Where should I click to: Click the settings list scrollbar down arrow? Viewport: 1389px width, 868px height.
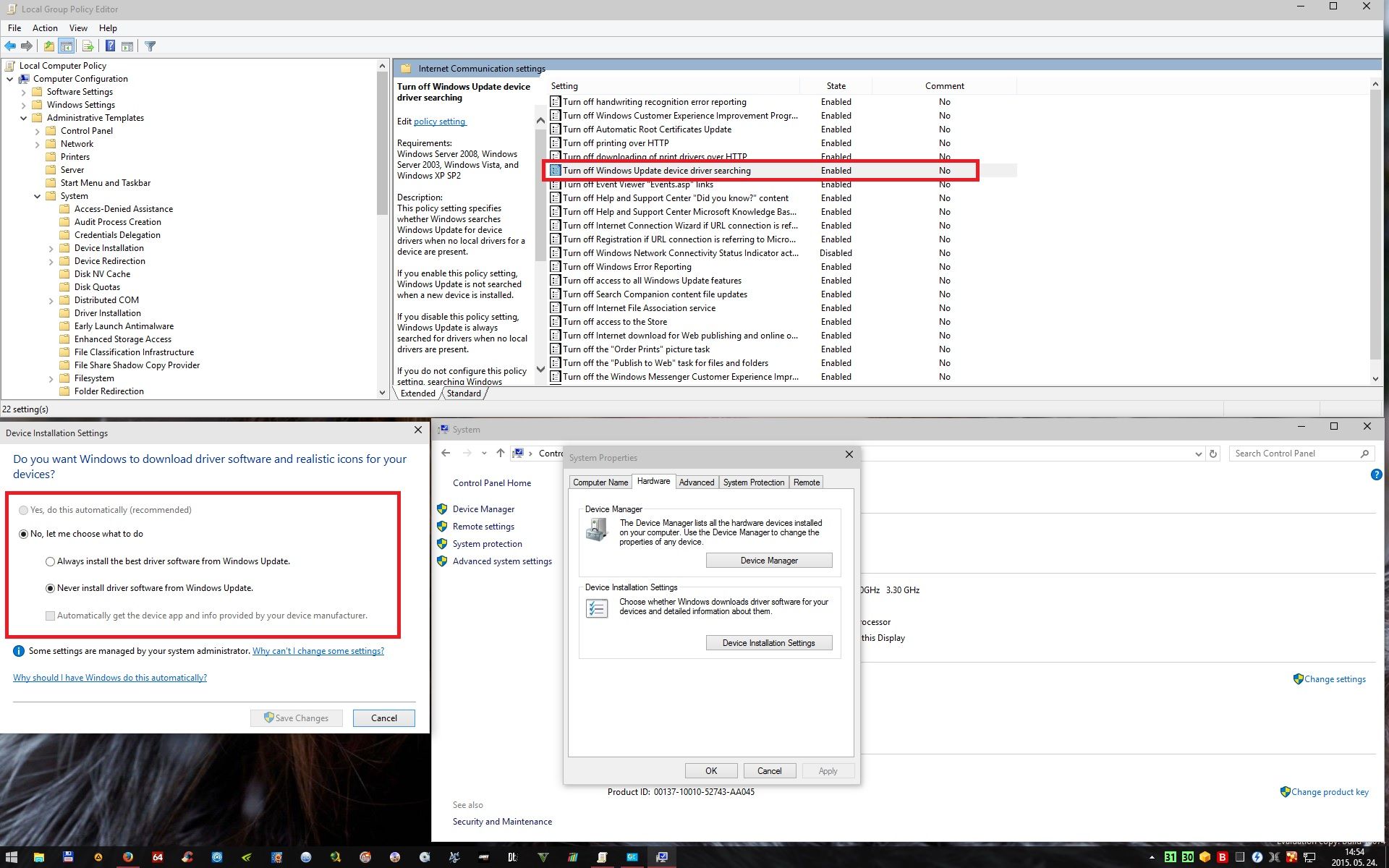[x=1375, y=378]
